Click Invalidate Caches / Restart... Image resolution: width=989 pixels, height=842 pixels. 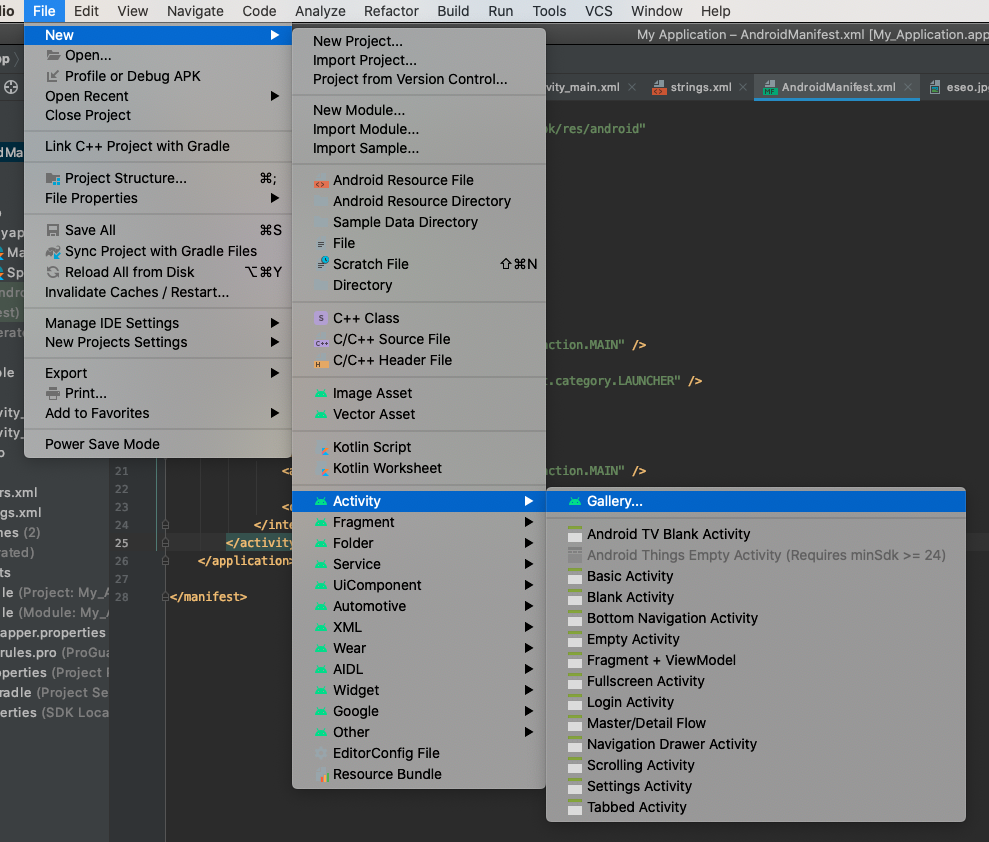click(137, 292)
